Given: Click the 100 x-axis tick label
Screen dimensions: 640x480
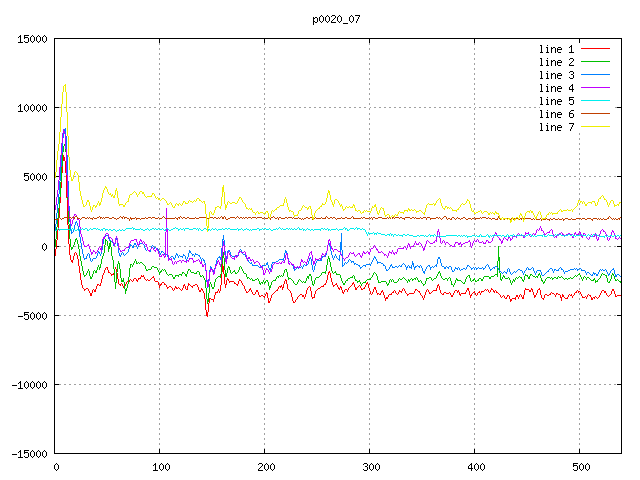Looking at the screenshot, I should coord(160,467).
